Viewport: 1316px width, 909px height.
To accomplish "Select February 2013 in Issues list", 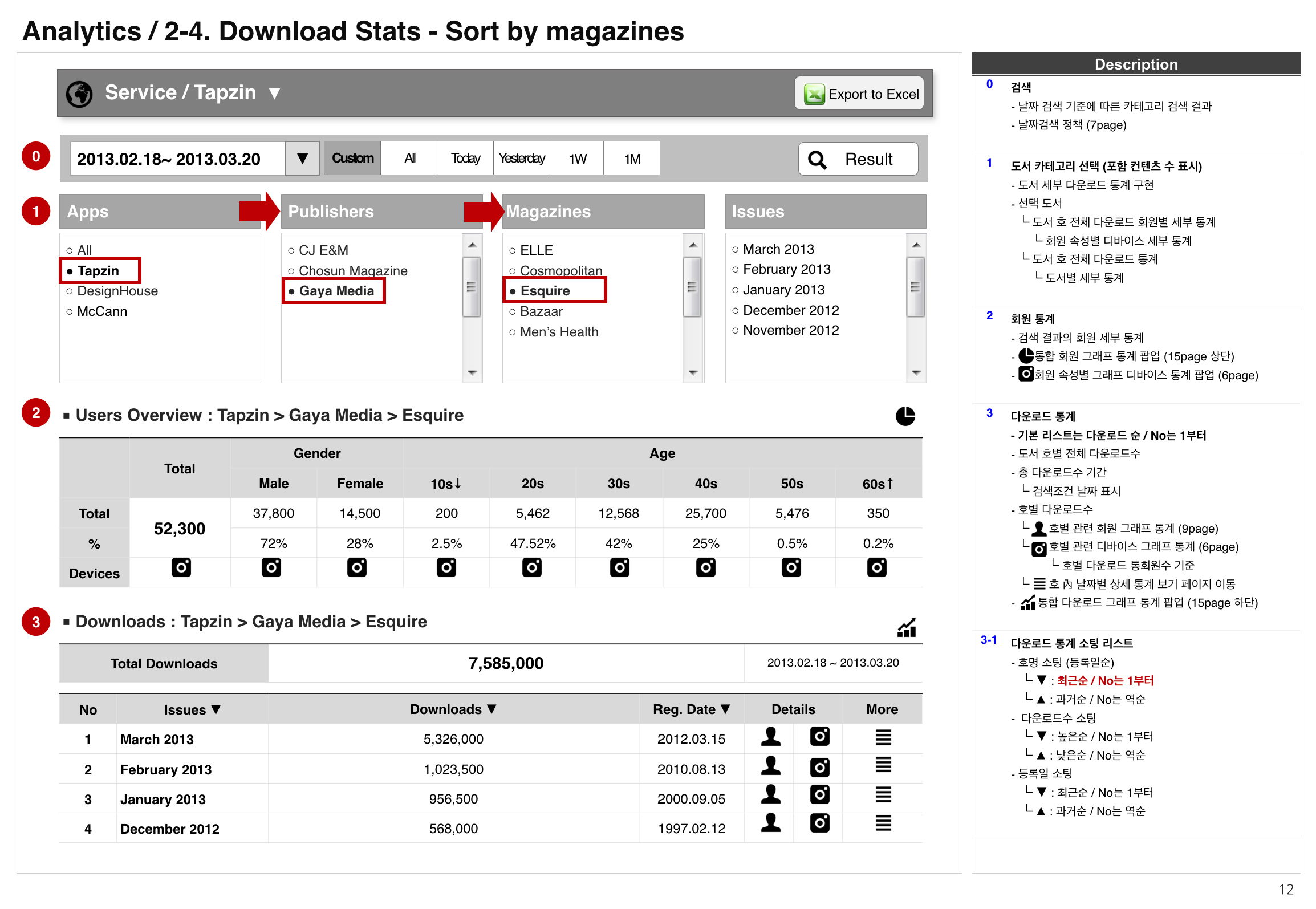I will (781, 269).
